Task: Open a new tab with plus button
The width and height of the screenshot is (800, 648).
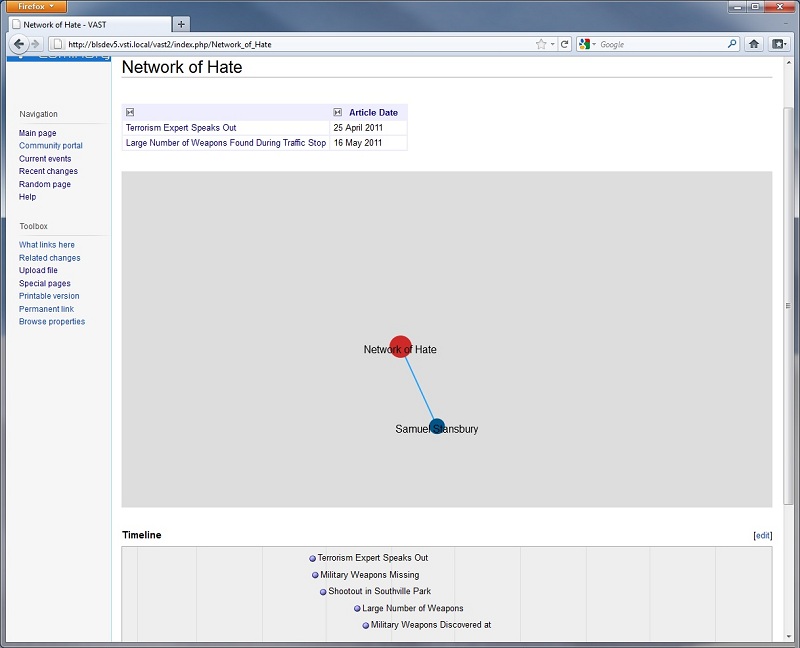Action: 181,24
